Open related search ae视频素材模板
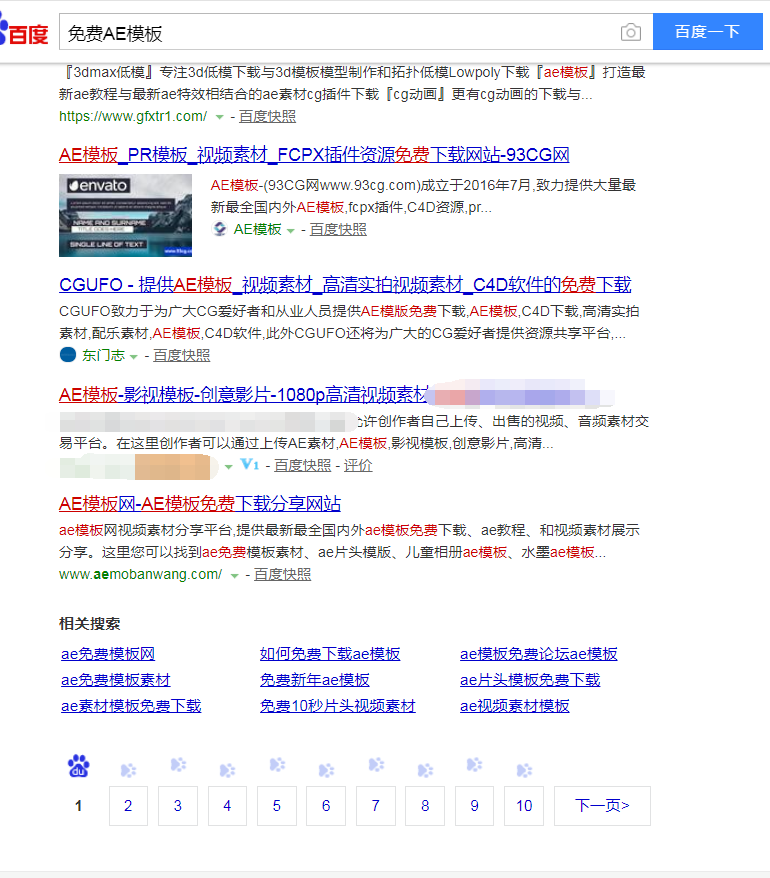770x878 pixels. tap(515, 706)
